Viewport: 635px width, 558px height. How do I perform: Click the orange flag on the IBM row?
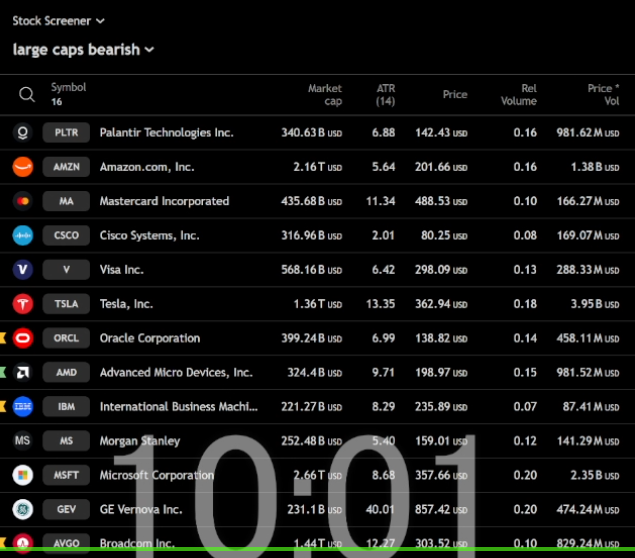(3, 407)
